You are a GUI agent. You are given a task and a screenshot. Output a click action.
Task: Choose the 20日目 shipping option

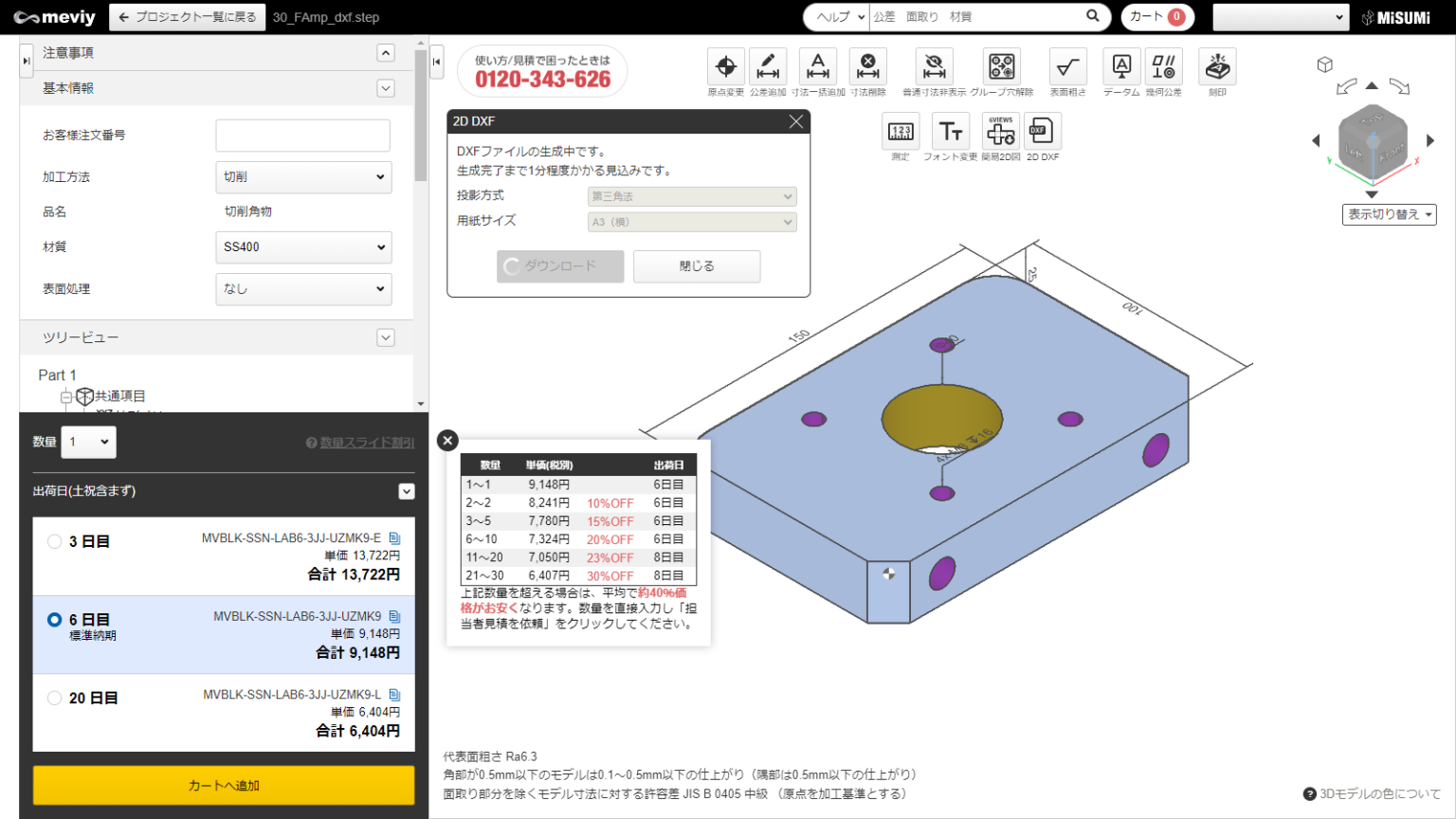coord(55,698)
